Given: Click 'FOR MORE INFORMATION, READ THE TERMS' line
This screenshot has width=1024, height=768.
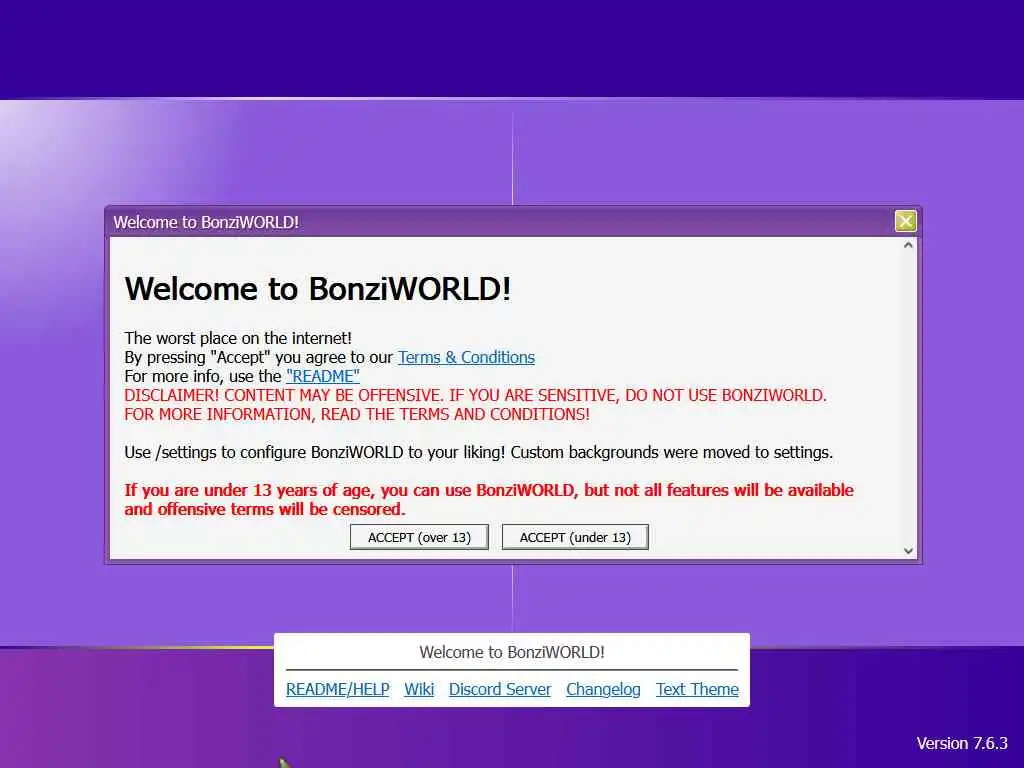Looking at the screenshot, I should [x=357, y=414].
